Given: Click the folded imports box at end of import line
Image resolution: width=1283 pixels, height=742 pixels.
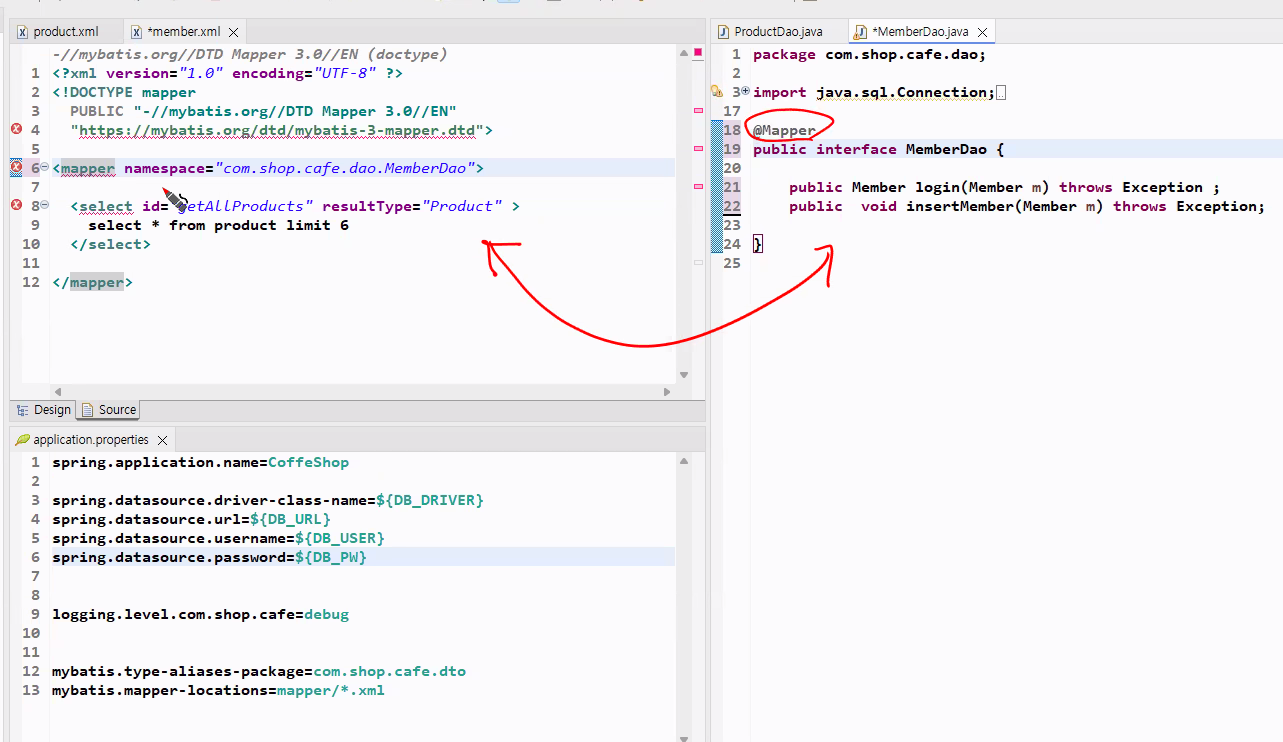Looking at the screenshot, I should [x=1002, y=93].
